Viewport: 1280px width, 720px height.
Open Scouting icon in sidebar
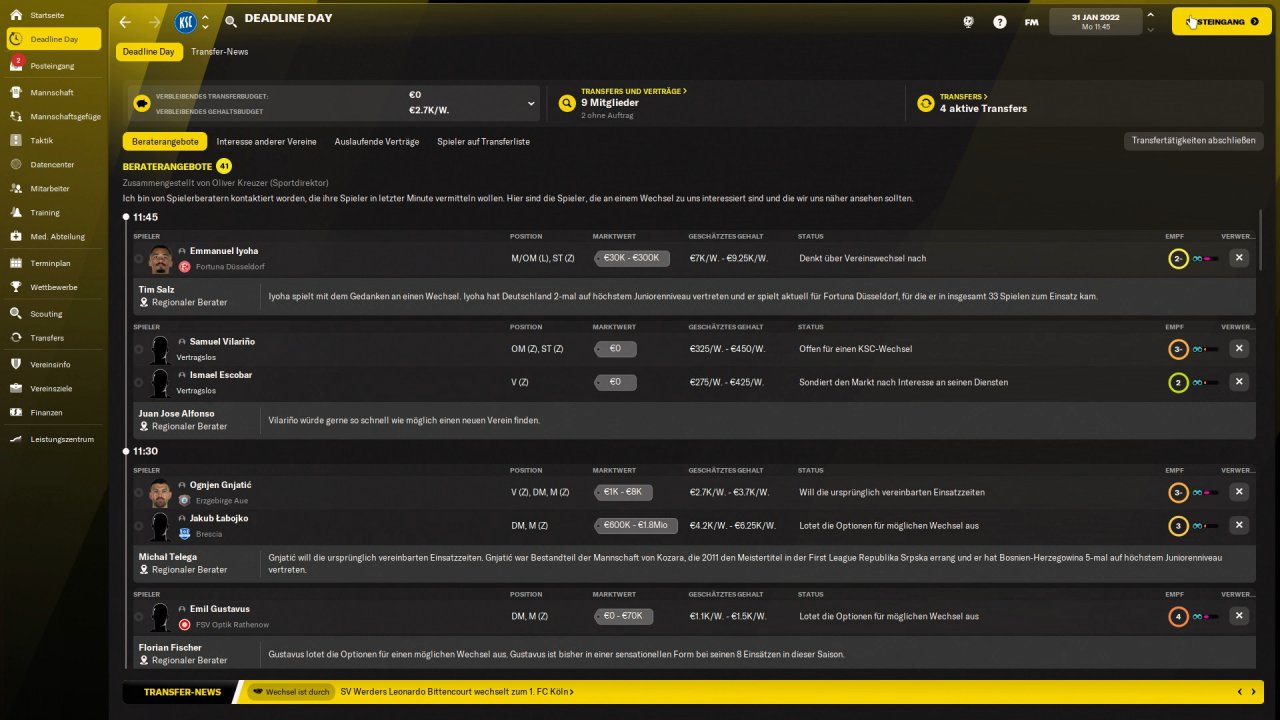16,314
